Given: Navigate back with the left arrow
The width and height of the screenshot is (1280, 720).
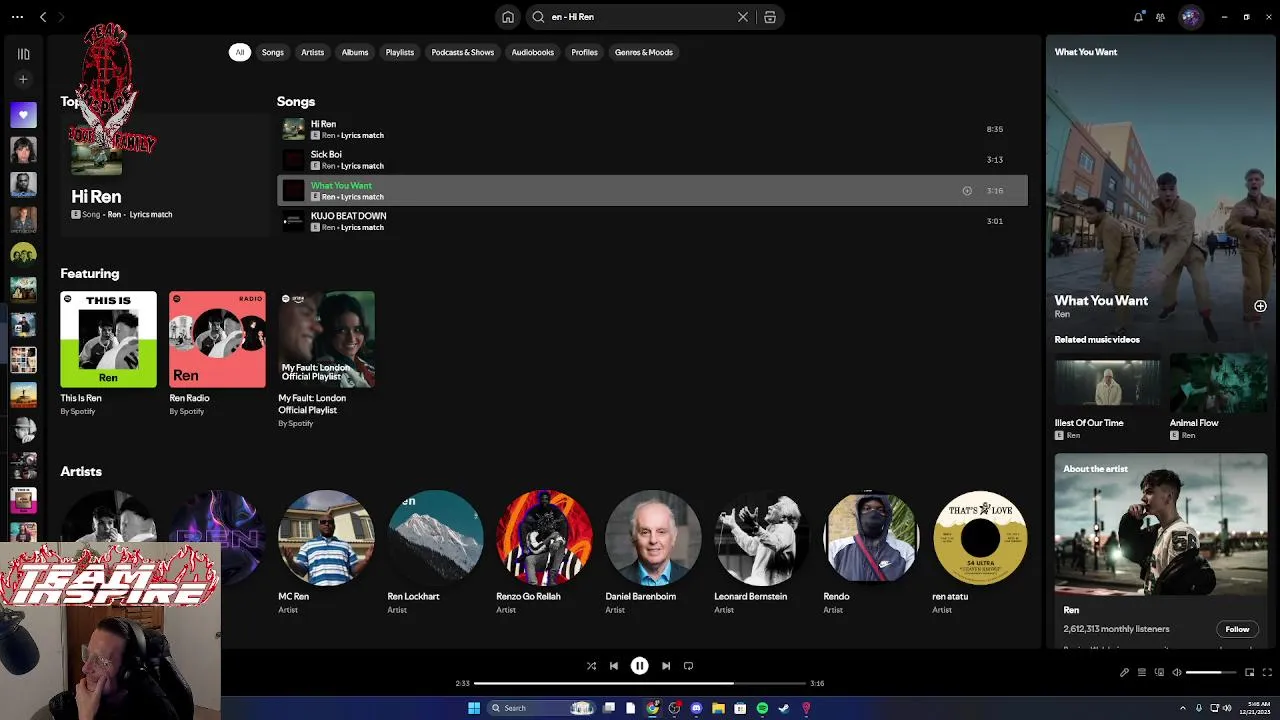Looking at the screenshot, I should pos(43,17).
